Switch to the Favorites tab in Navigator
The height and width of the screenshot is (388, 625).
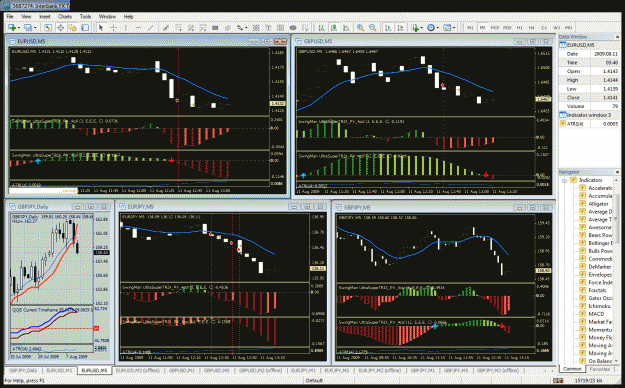599,369
